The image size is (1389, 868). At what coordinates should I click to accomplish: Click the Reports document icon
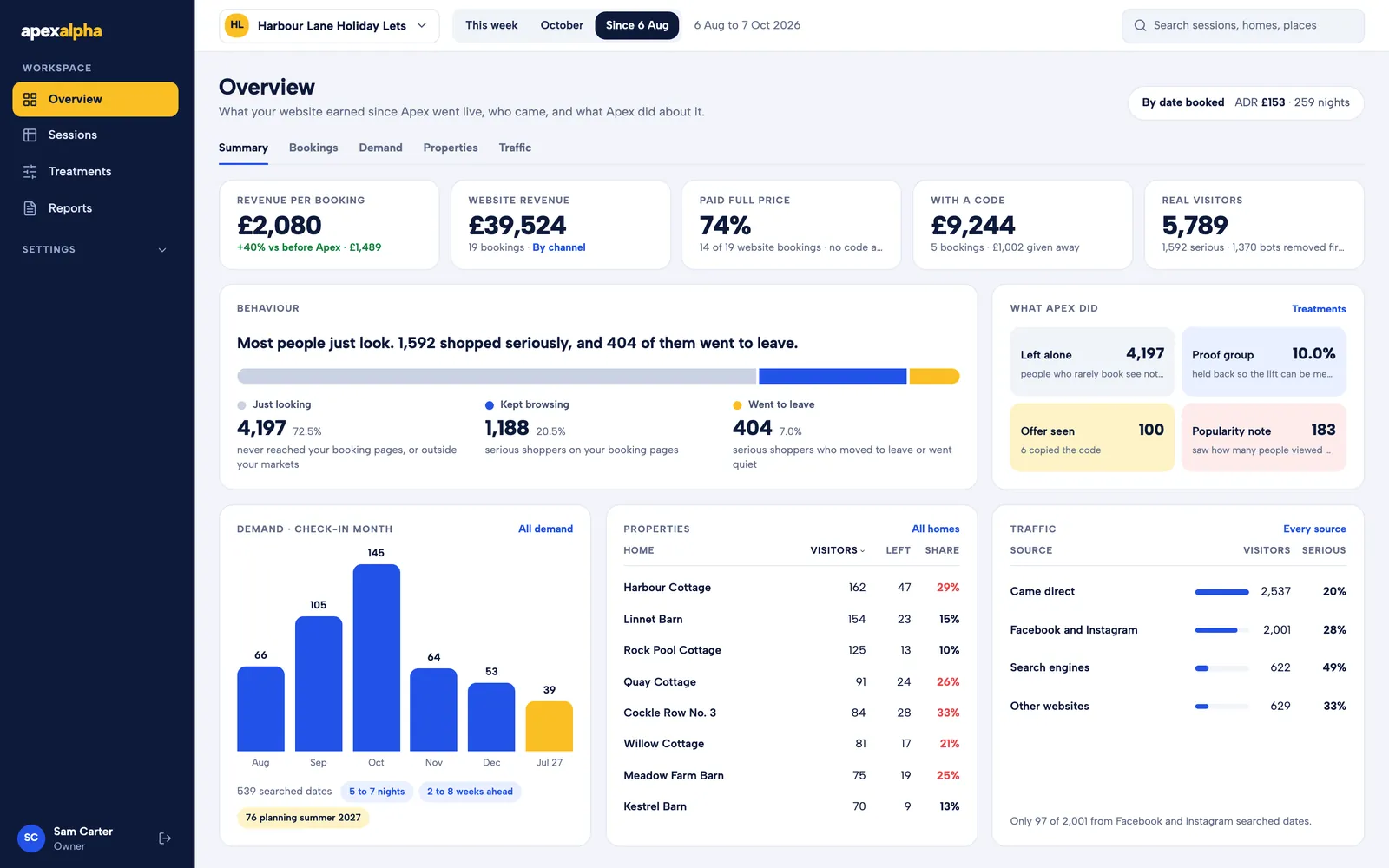(30, 208)
